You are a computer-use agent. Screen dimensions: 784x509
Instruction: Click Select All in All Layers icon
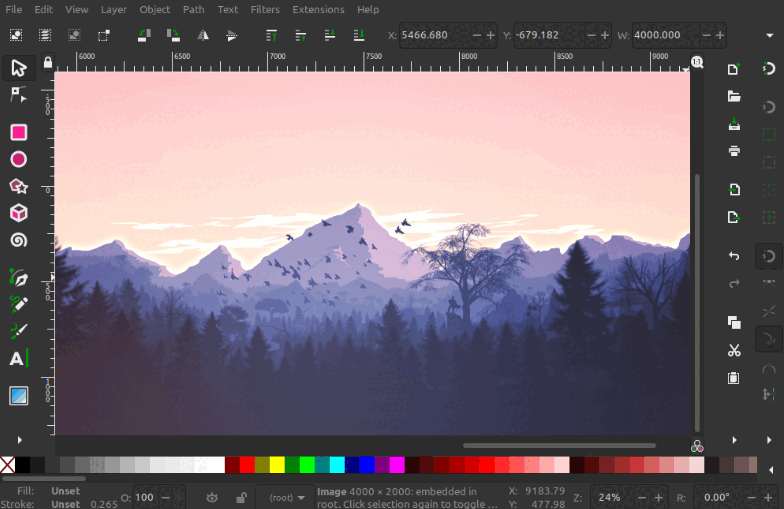tap(45, 35)
